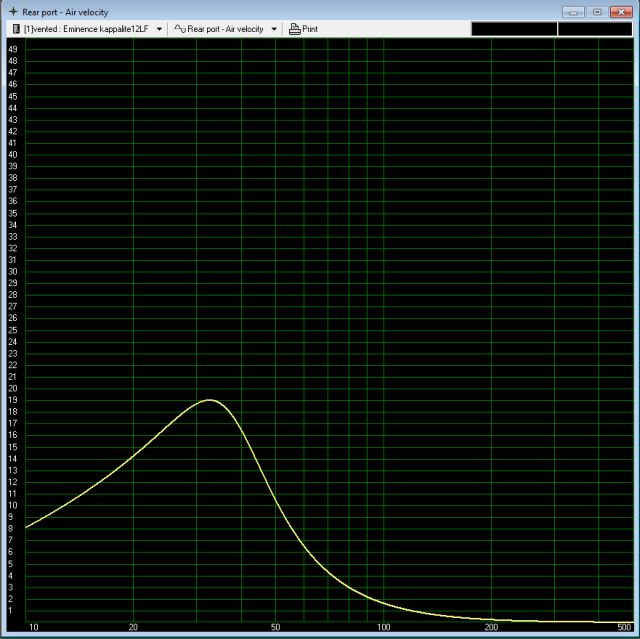Open the Rear port - Air velocity graph selector

225,29
